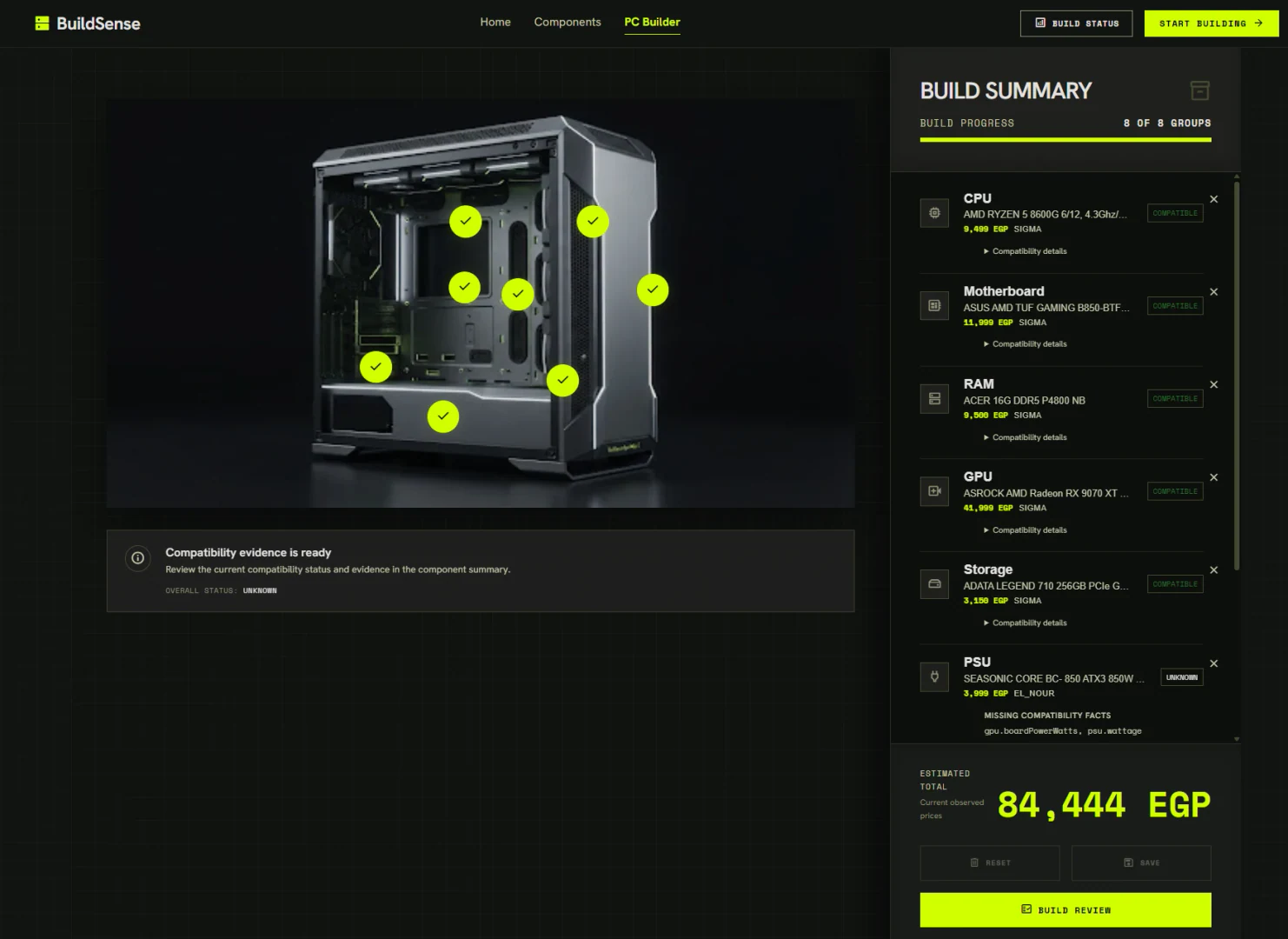Click the ASROCK AMD Radeon RX 9070 XT name
The width and height of the screenshot is (1288, 939).
click(x=1046, y=493)
